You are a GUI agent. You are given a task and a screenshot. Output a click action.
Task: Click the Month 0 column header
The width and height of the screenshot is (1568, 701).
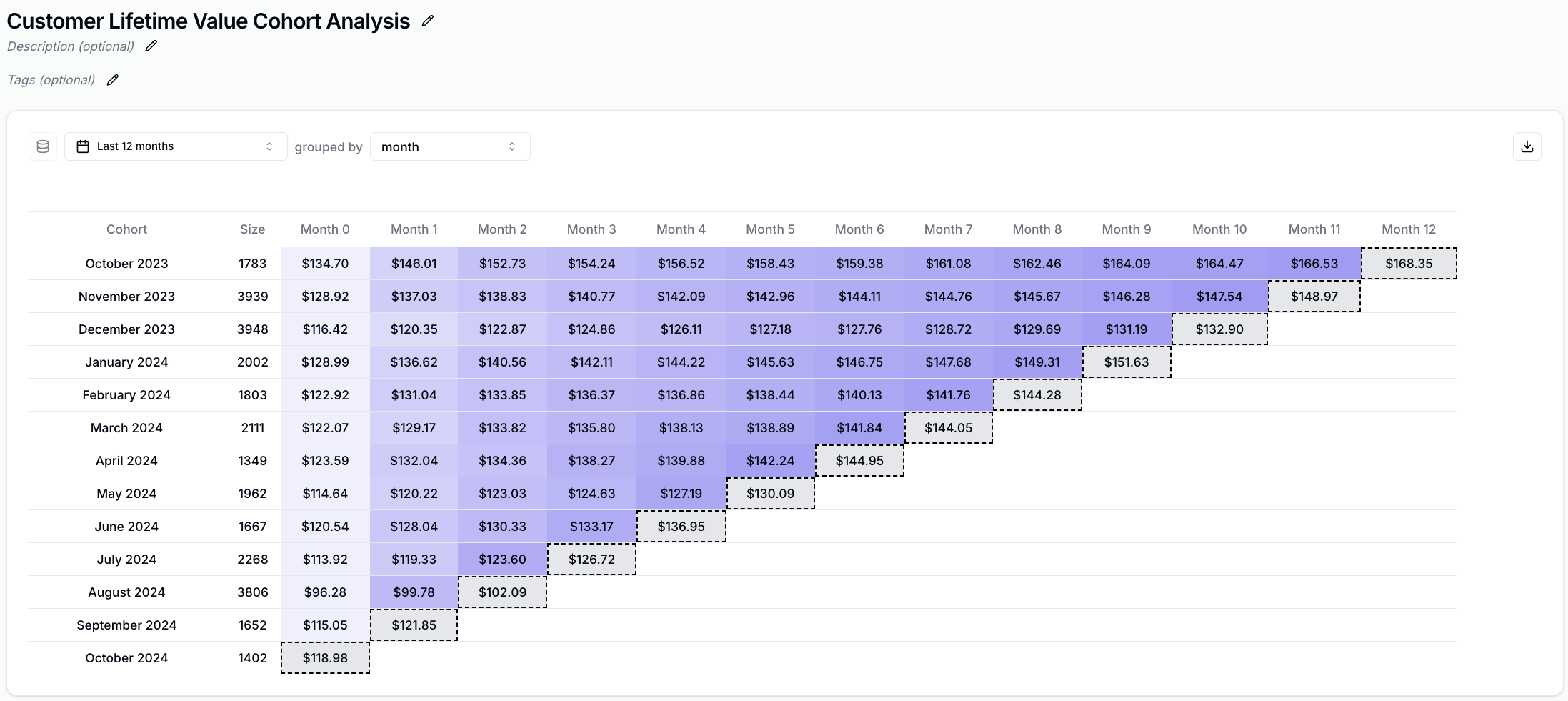325,229
